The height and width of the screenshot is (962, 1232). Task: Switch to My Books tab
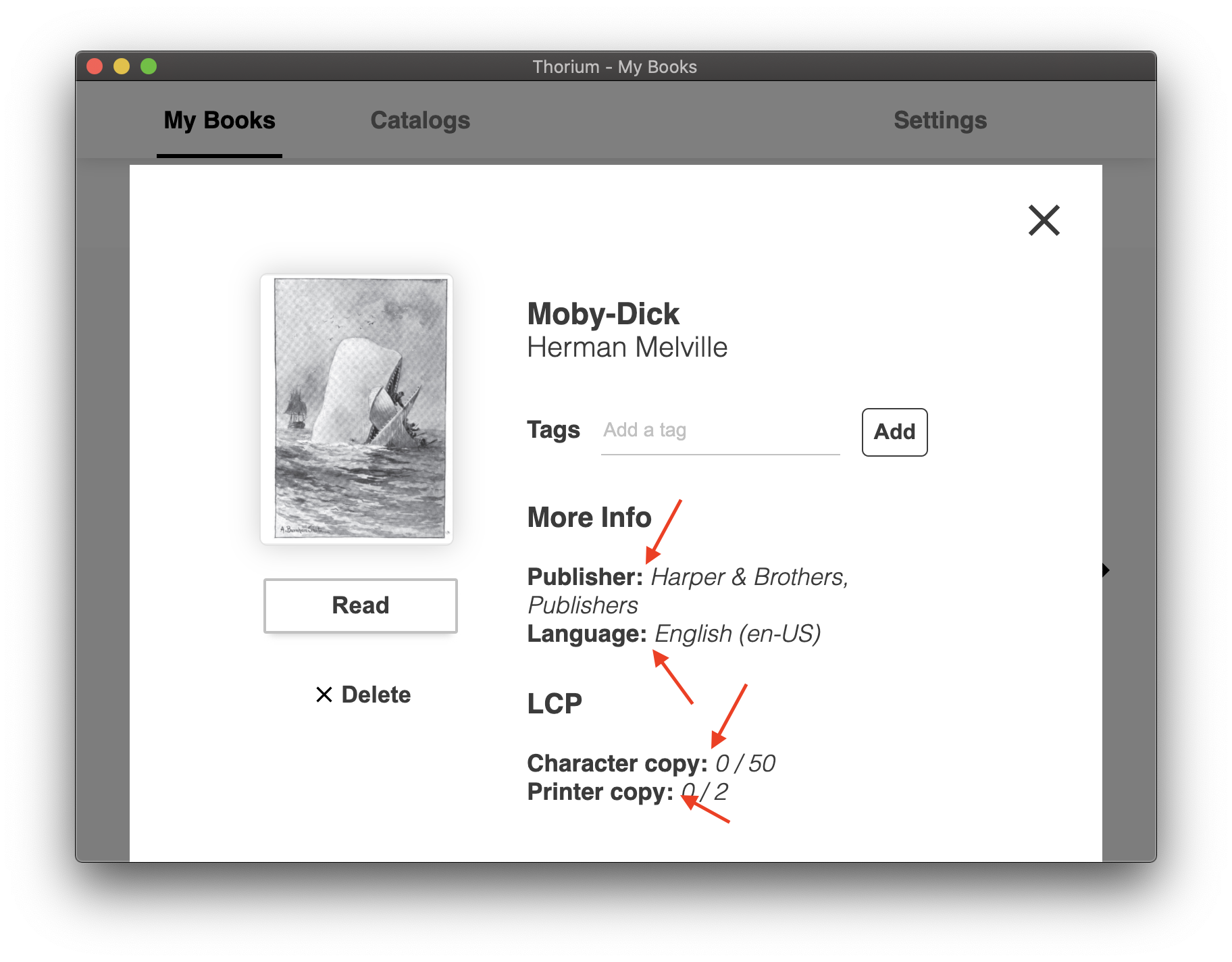pos(220,121)
